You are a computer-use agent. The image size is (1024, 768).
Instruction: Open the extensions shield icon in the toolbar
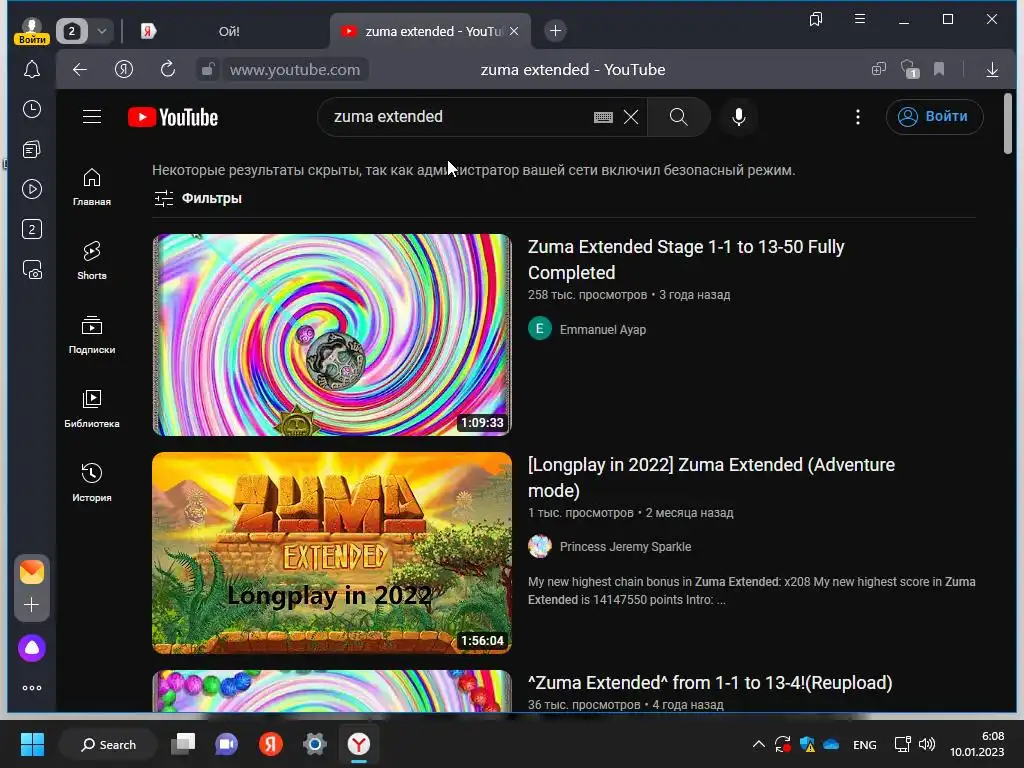pos(910,69)
